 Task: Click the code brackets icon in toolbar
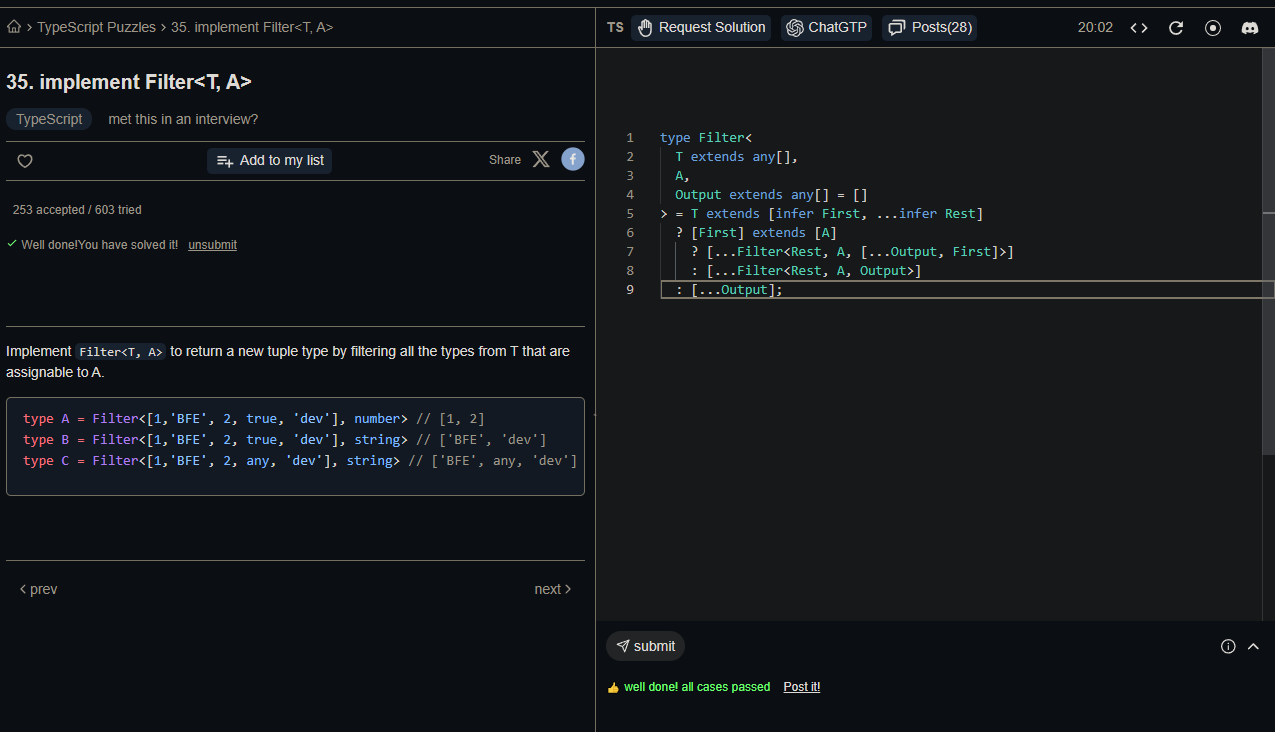(1139, 28)
